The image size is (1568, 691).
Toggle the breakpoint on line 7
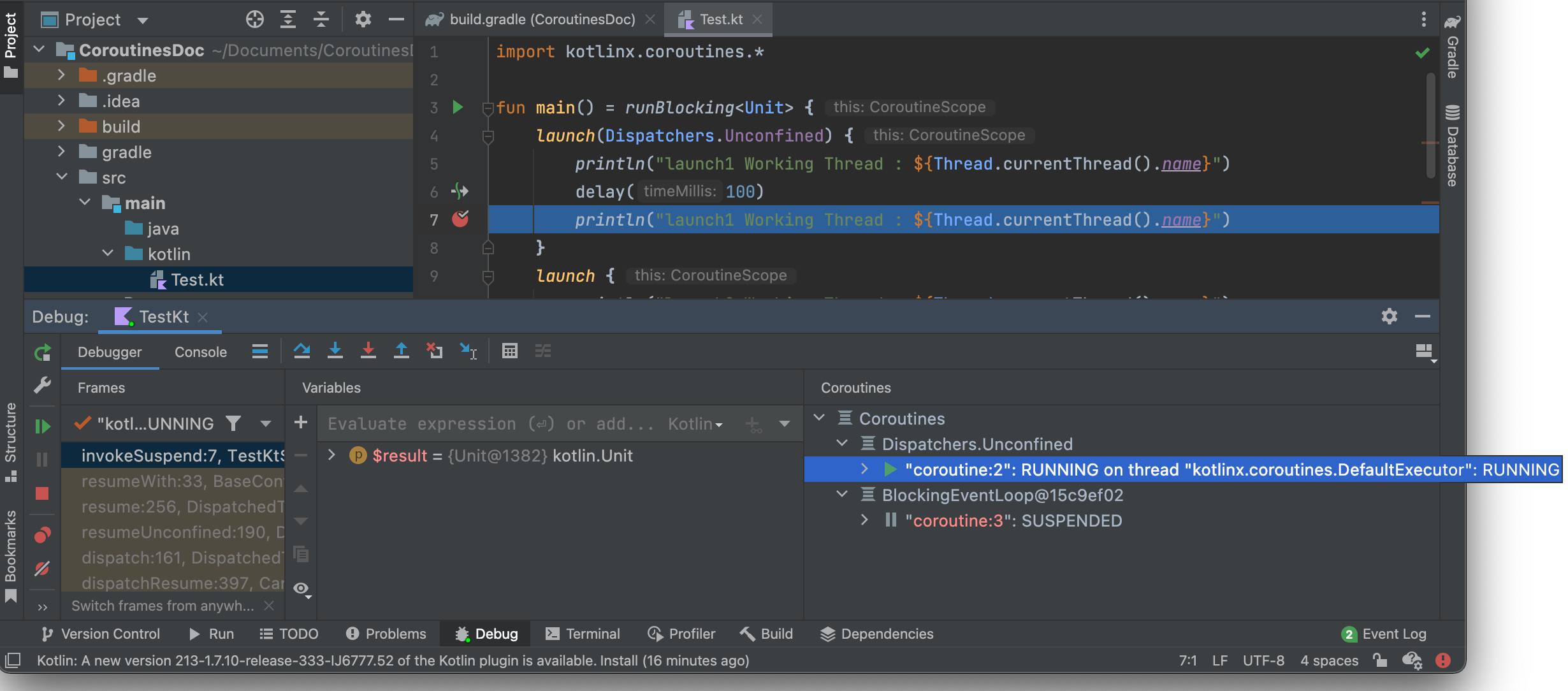460,219
